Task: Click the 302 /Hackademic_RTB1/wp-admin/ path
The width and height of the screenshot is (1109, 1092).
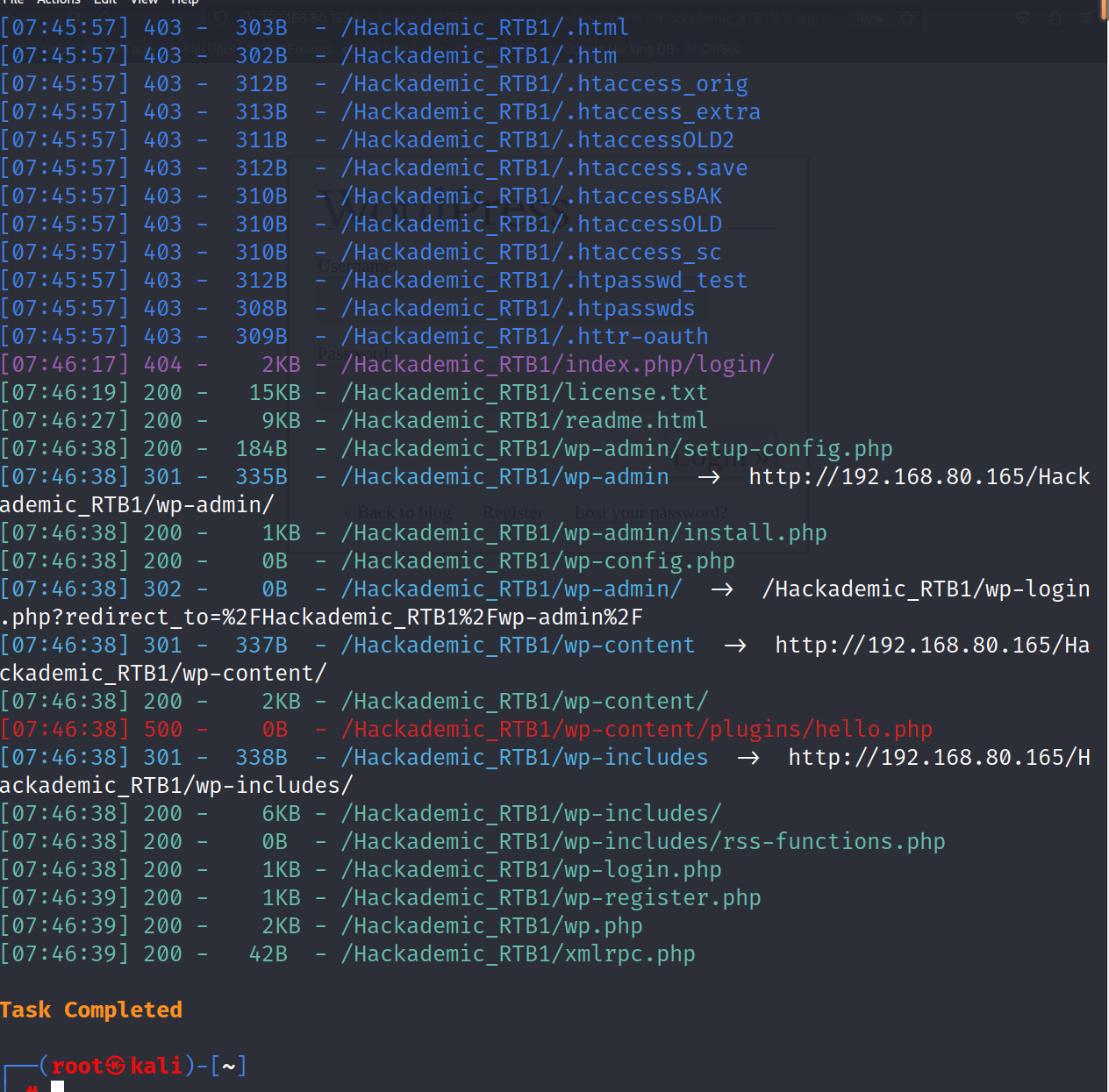Action: [511, 589]
